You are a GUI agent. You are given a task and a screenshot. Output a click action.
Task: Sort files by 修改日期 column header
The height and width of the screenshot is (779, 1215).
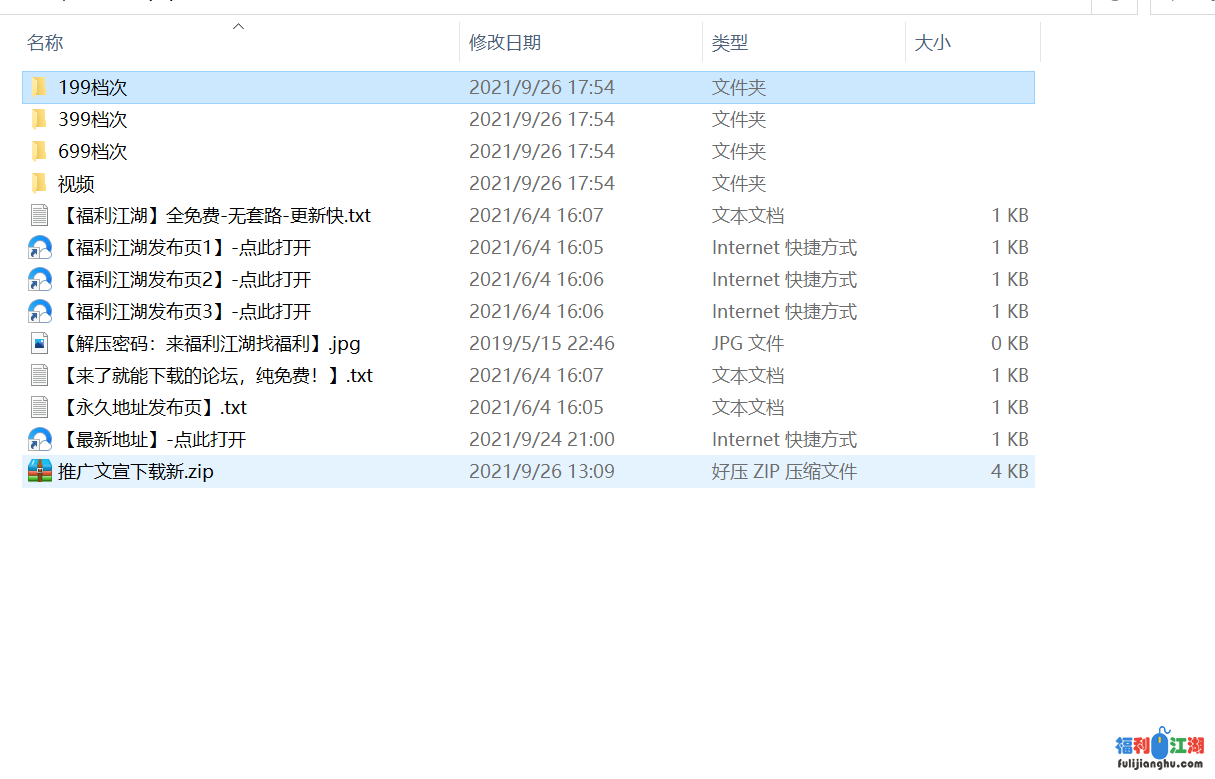point(505,42)
